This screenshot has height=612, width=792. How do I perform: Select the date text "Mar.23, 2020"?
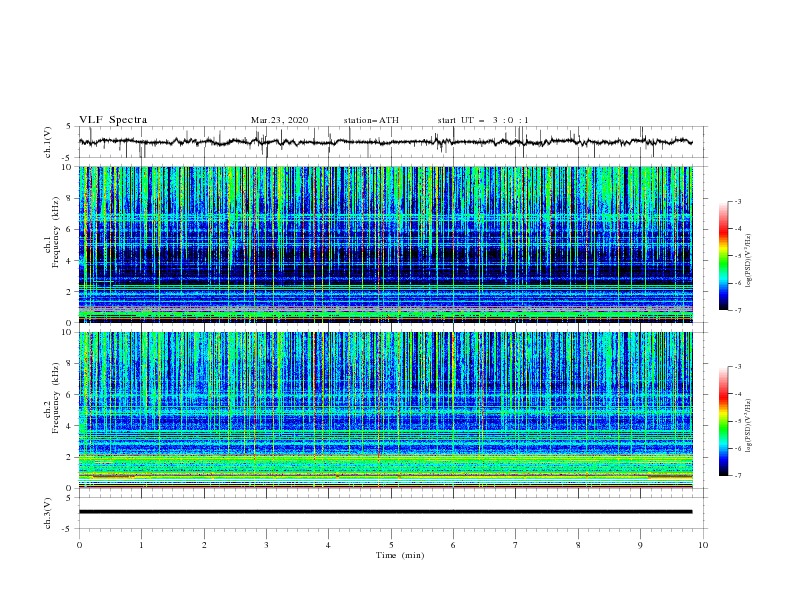click(279, 120)
